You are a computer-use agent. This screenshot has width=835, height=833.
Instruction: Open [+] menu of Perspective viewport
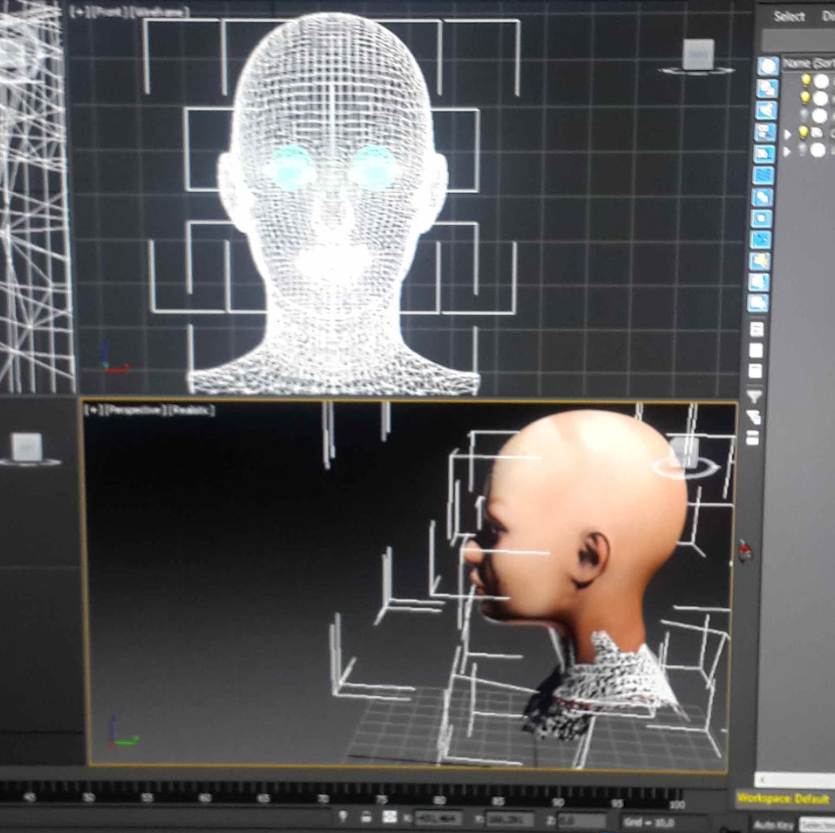point(94,410)
